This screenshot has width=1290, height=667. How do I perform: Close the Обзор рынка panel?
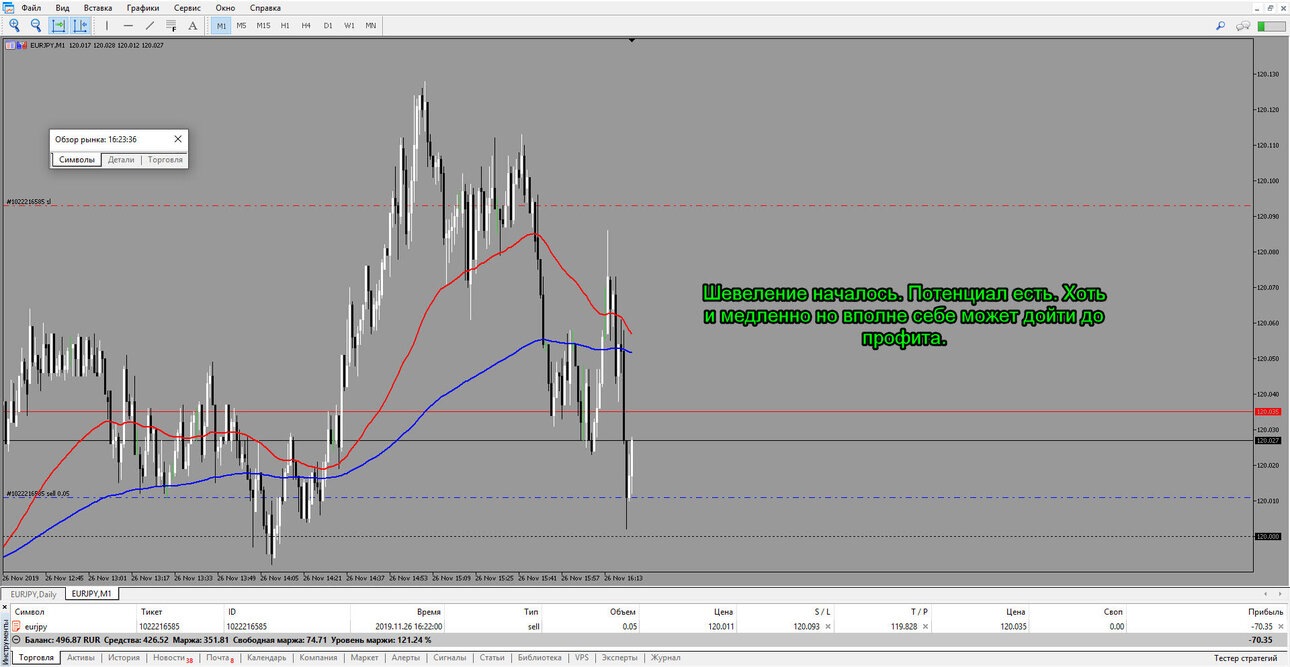point(178,139)
